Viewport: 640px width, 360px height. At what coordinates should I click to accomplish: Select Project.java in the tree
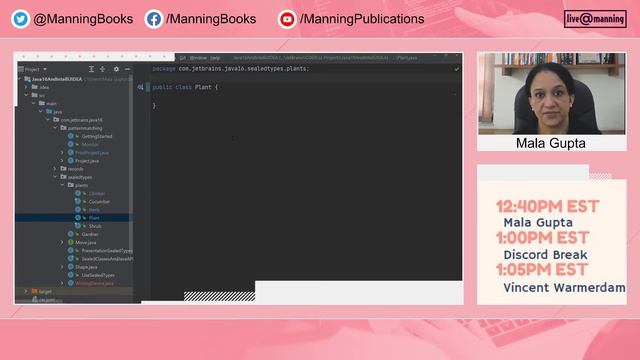coord(87,161)
